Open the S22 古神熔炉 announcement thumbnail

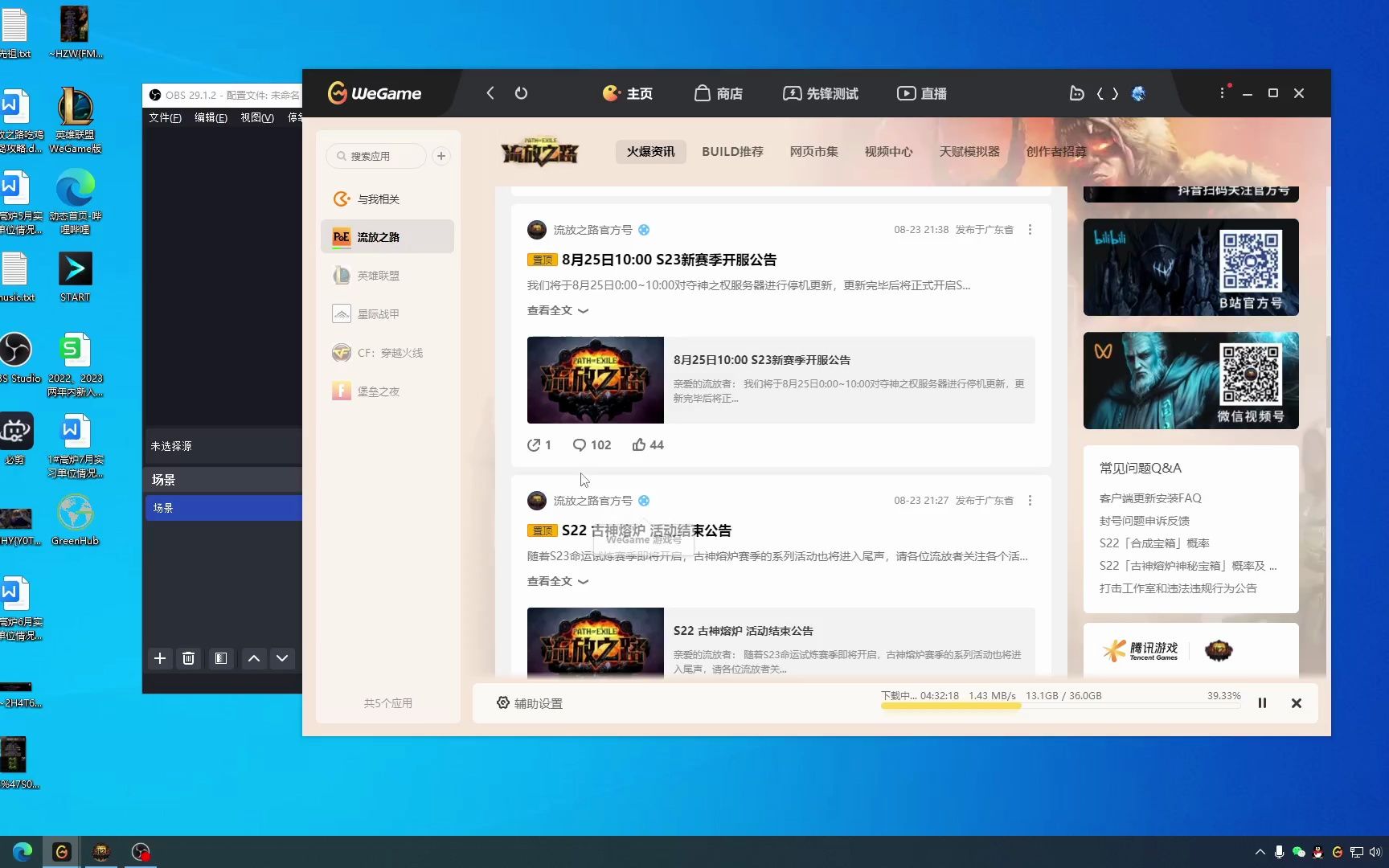pos(596,641)
